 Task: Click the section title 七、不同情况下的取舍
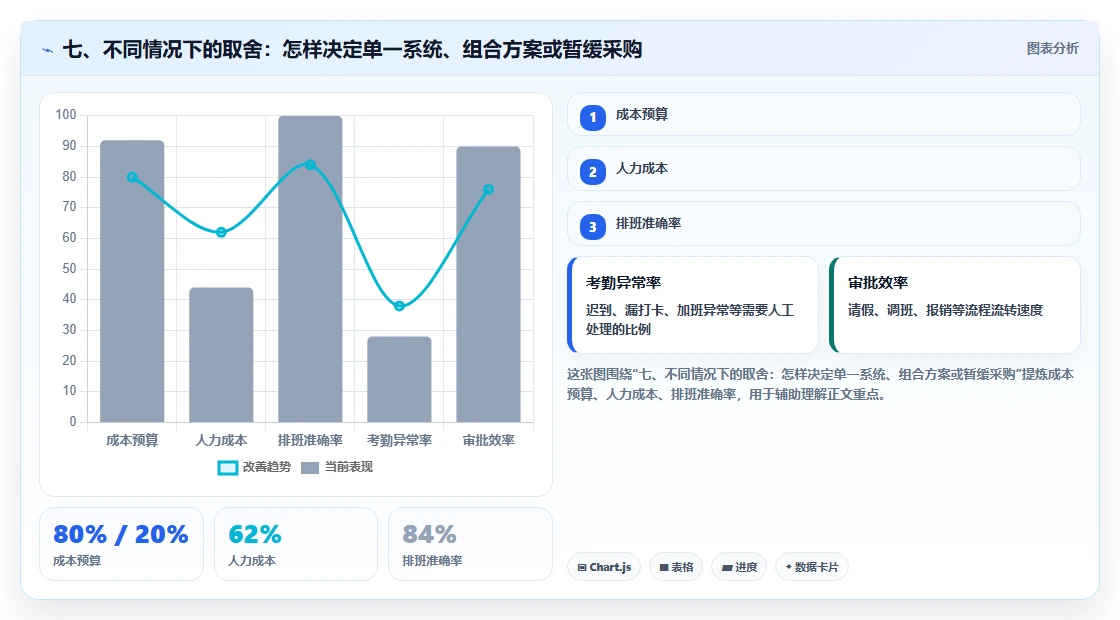pyautogui.click(x=353, y=49)
